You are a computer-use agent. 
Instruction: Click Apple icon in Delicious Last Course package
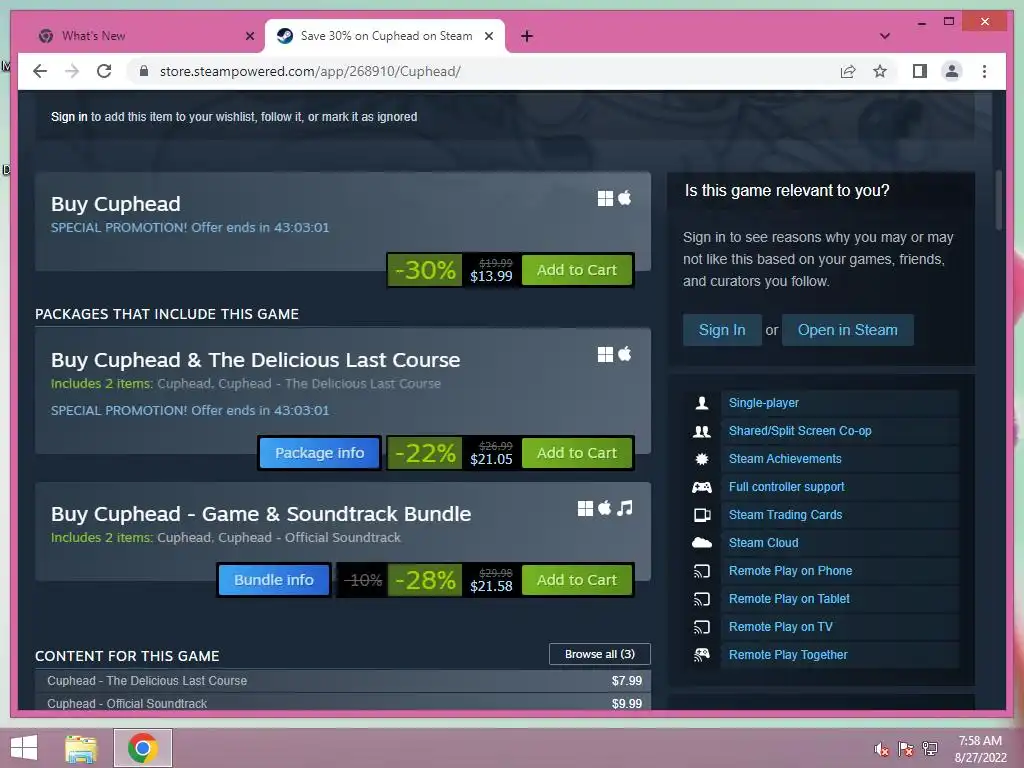click(625, 353)
